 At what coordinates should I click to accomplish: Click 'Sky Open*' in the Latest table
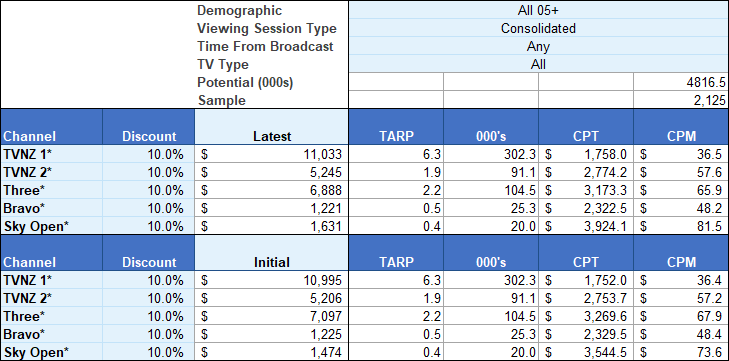pyautogui.click(x=52, y=226)
